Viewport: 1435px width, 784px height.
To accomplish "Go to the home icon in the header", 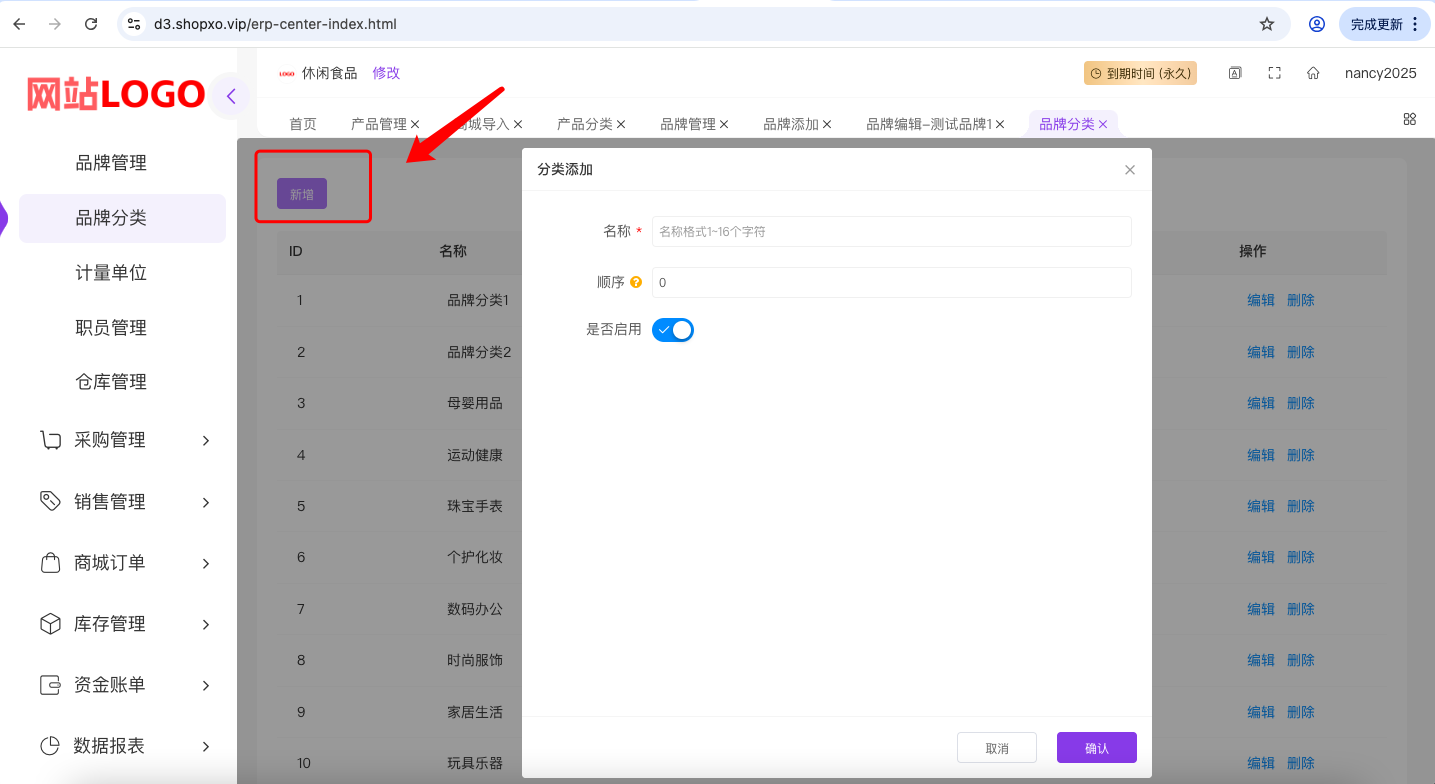I will [1313, 73].
